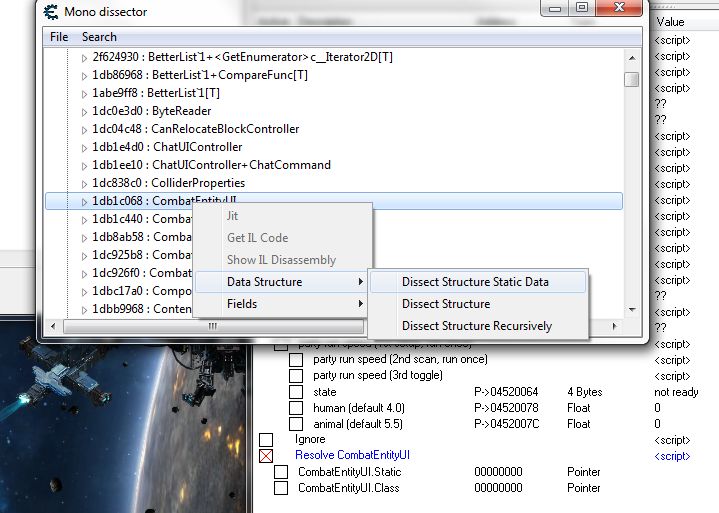
Task: Select Dissect Structure Recursively option
Action: (x=476, y=326)
